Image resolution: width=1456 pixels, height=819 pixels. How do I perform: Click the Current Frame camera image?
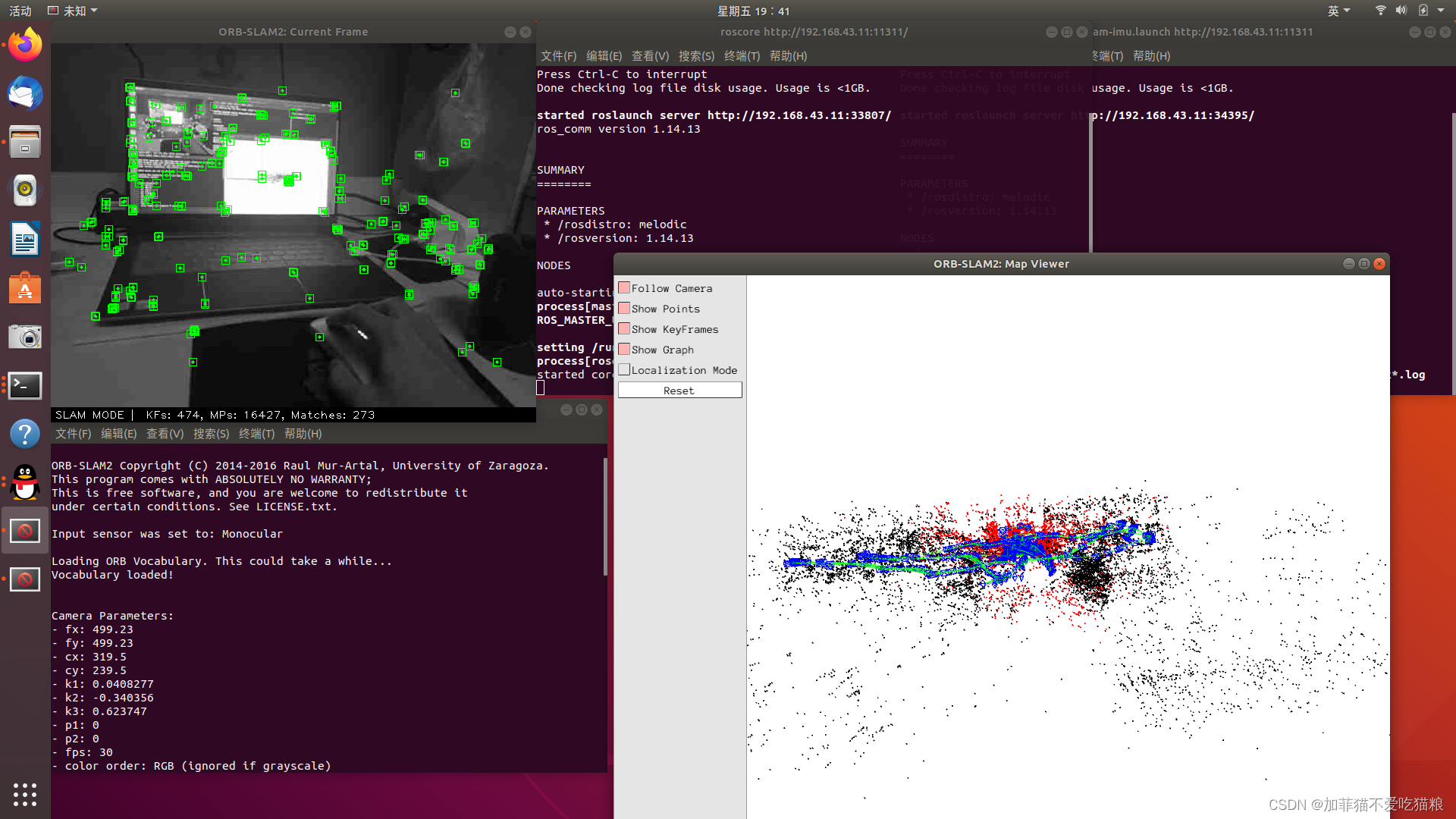293,225
